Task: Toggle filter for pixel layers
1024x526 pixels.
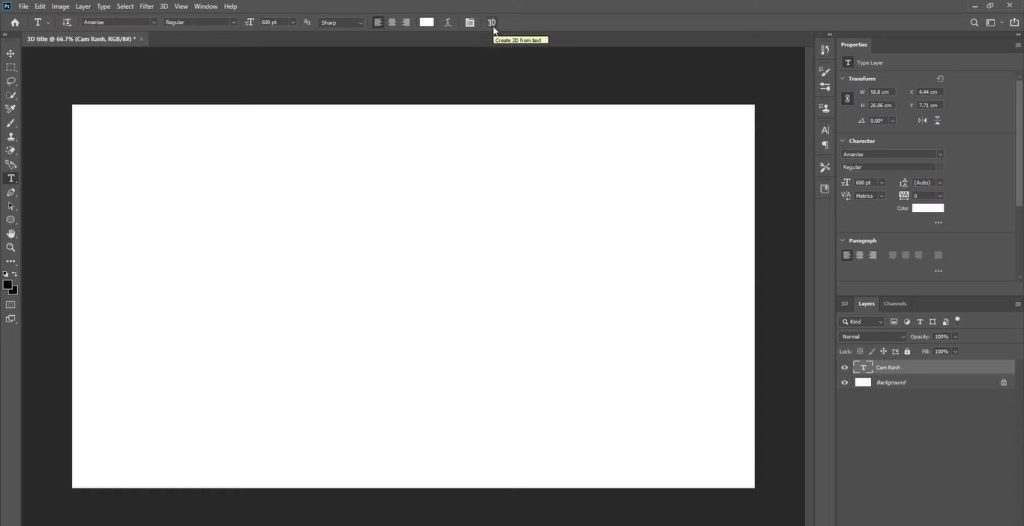Action: coord(894,321)
